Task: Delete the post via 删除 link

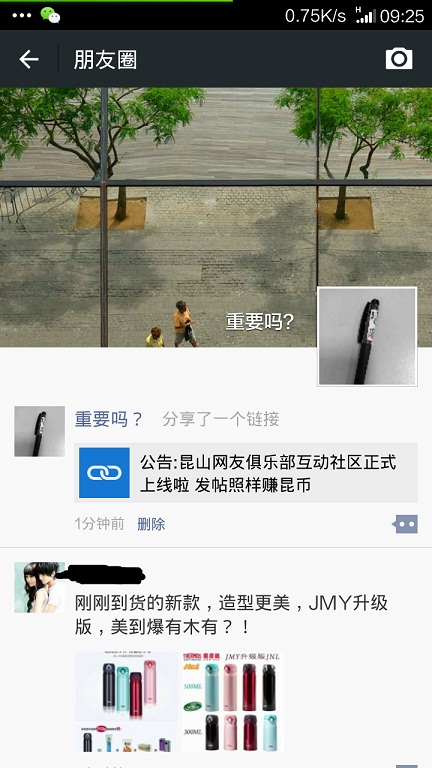Action: point(151,524)
